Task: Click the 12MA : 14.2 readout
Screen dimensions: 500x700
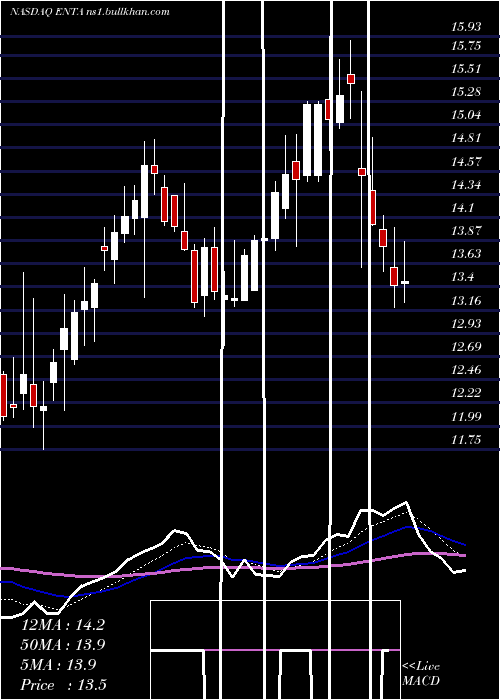Action: (x=63, y=625)
